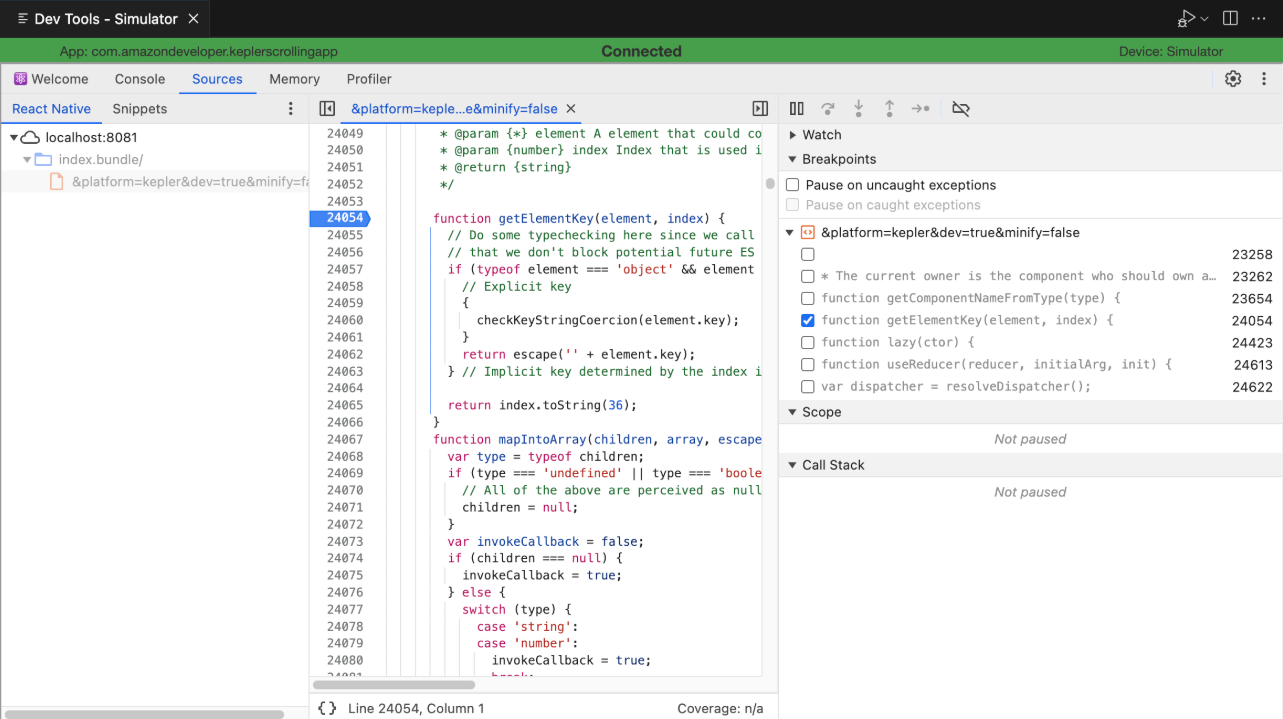Close the Dev Tools - Simulator tab
Viewport: 1283px width, 719px height.
click(193, 19)
